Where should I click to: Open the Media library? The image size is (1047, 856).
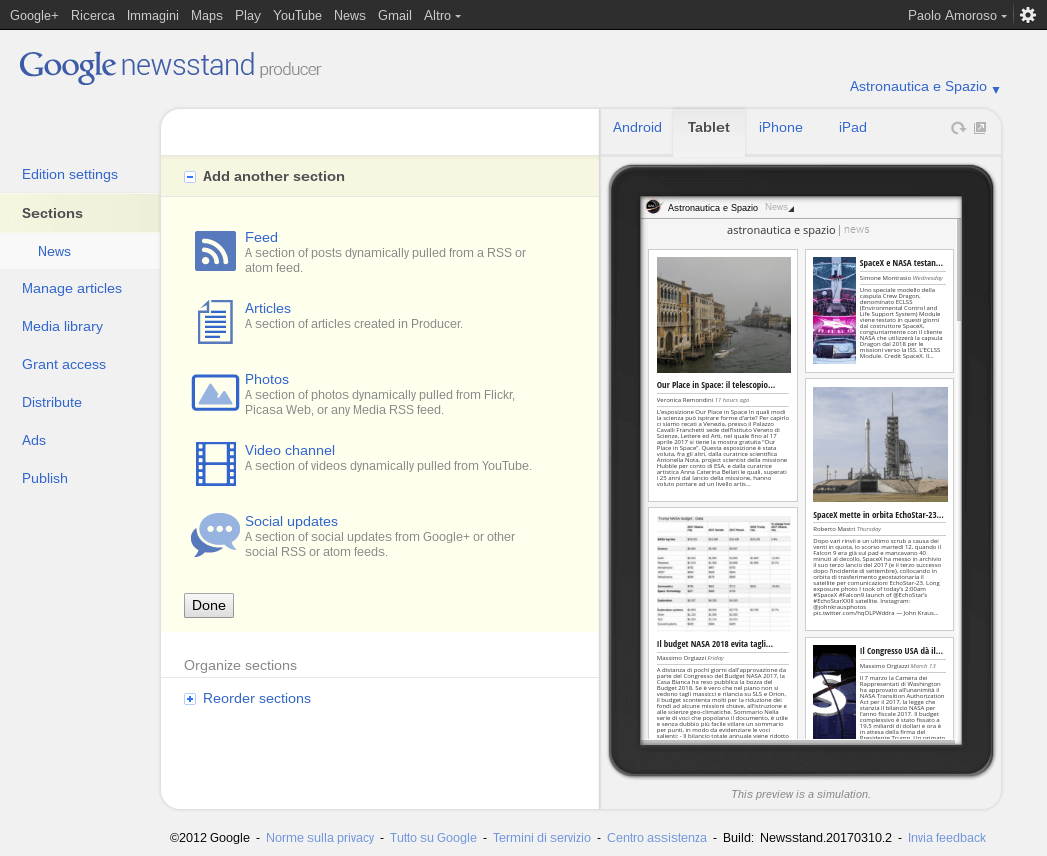click(63, 327)
